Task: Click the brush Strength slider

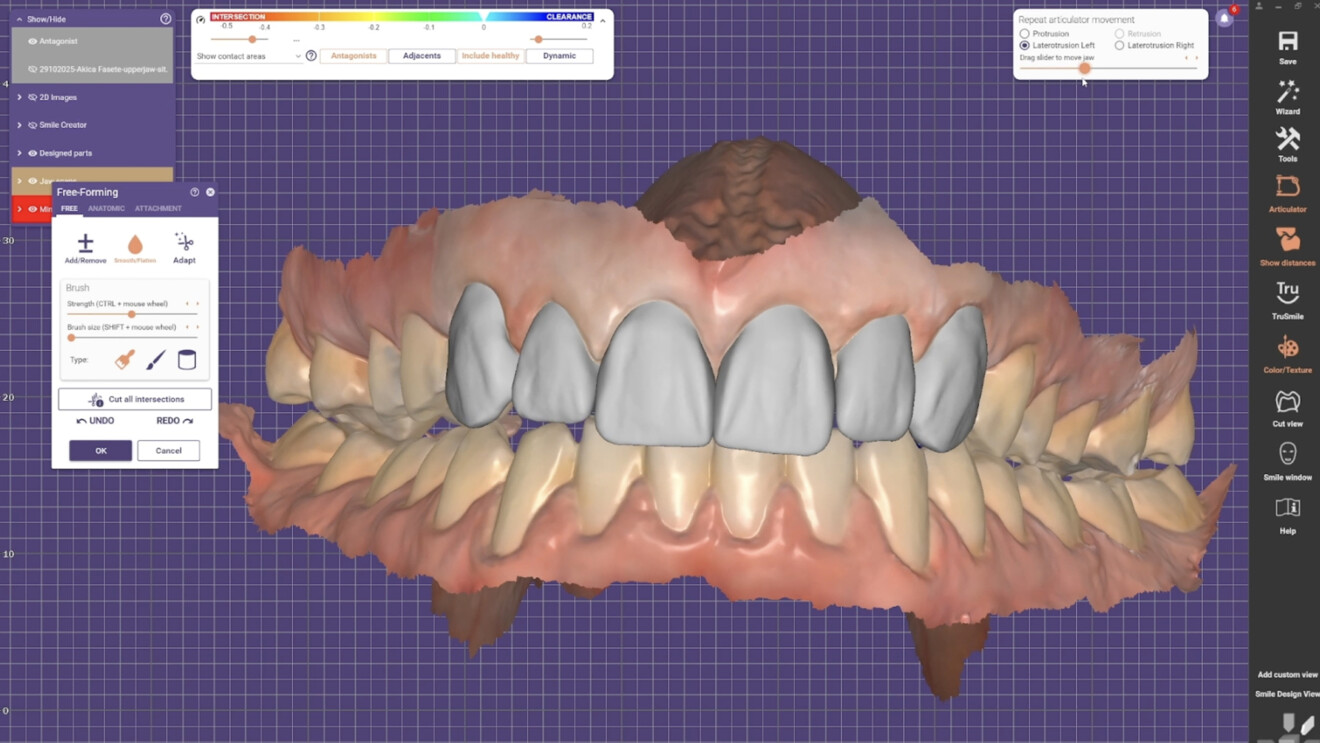Action: [x=132, y=314]
